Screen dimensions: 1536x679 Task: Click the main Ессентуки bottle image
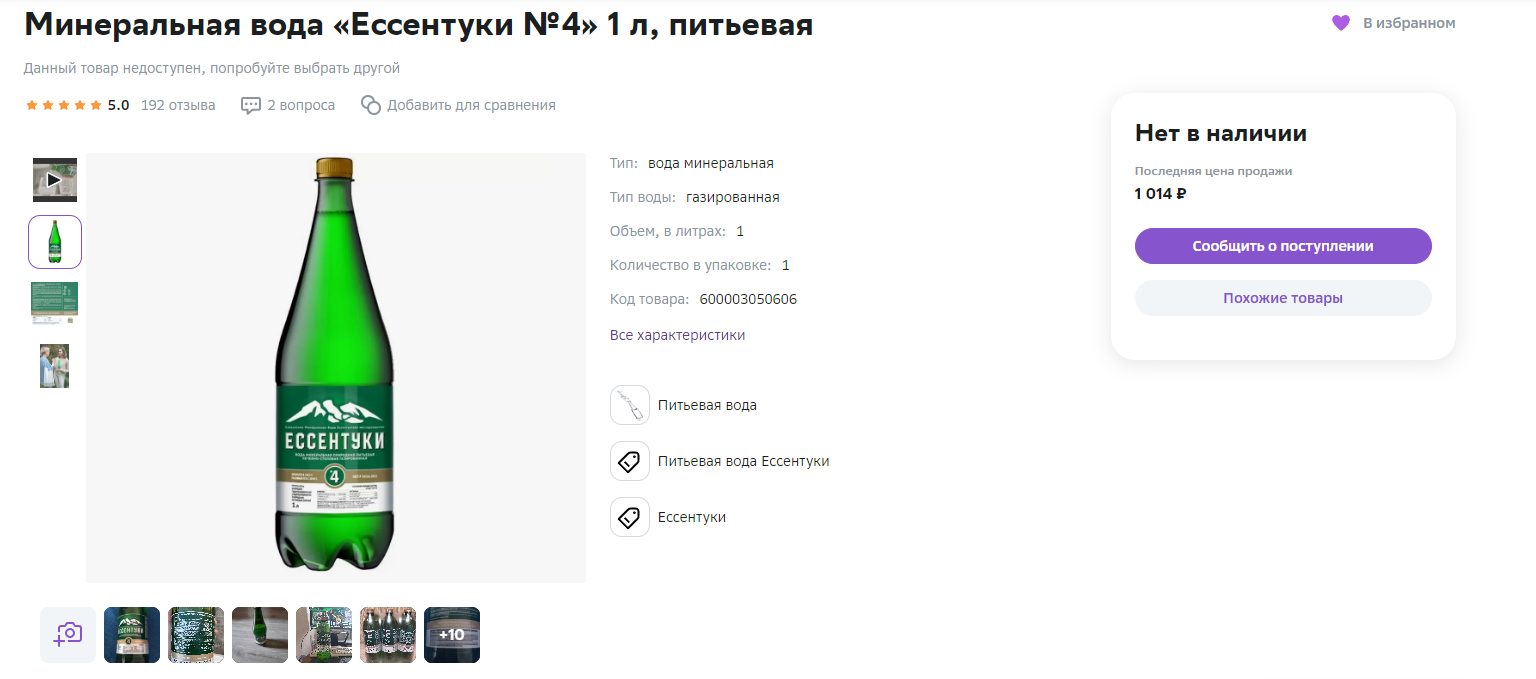[336, 368]
